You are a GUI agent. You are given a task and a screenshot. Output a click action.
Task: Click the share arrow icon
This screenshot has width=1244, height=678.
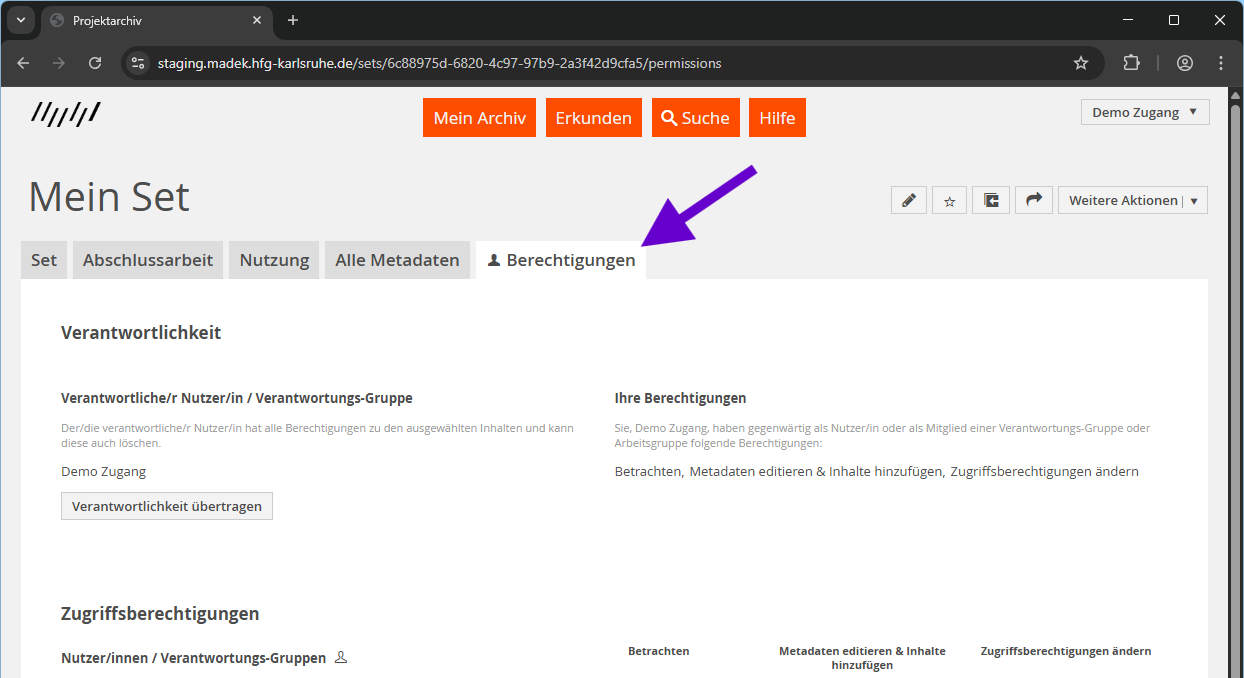point(1033,199)
